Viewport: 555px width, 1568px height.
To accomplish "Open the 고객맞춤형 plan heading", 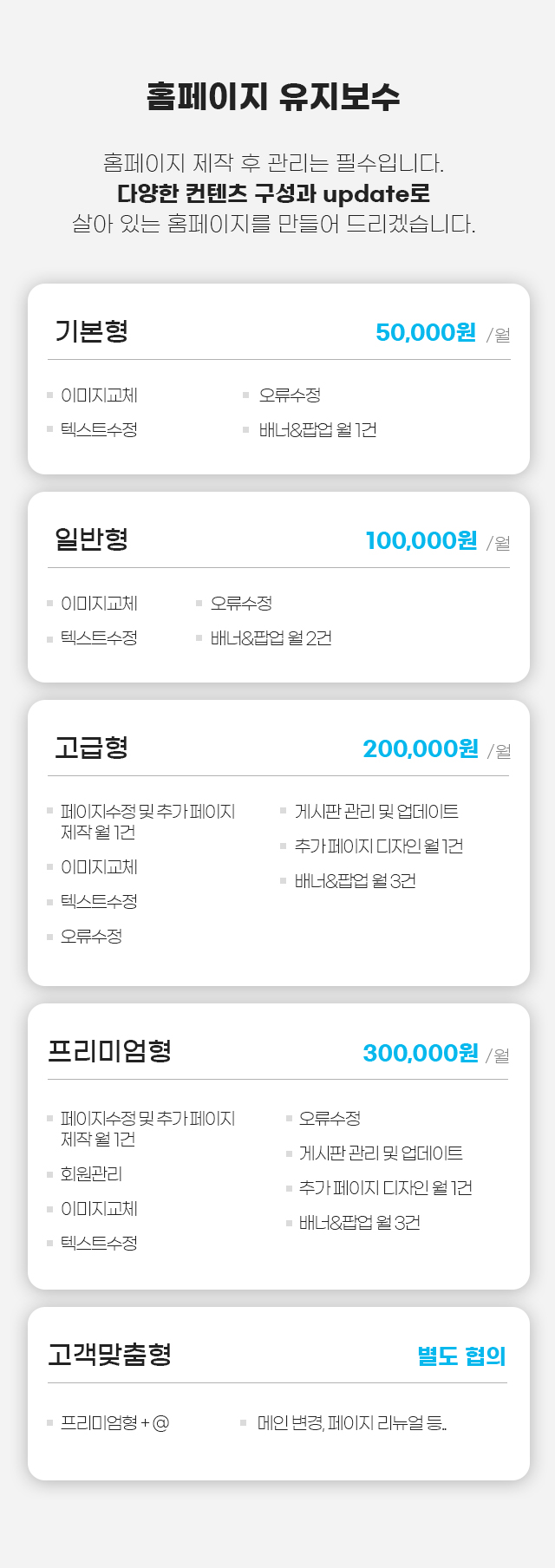I will 109,1354.
